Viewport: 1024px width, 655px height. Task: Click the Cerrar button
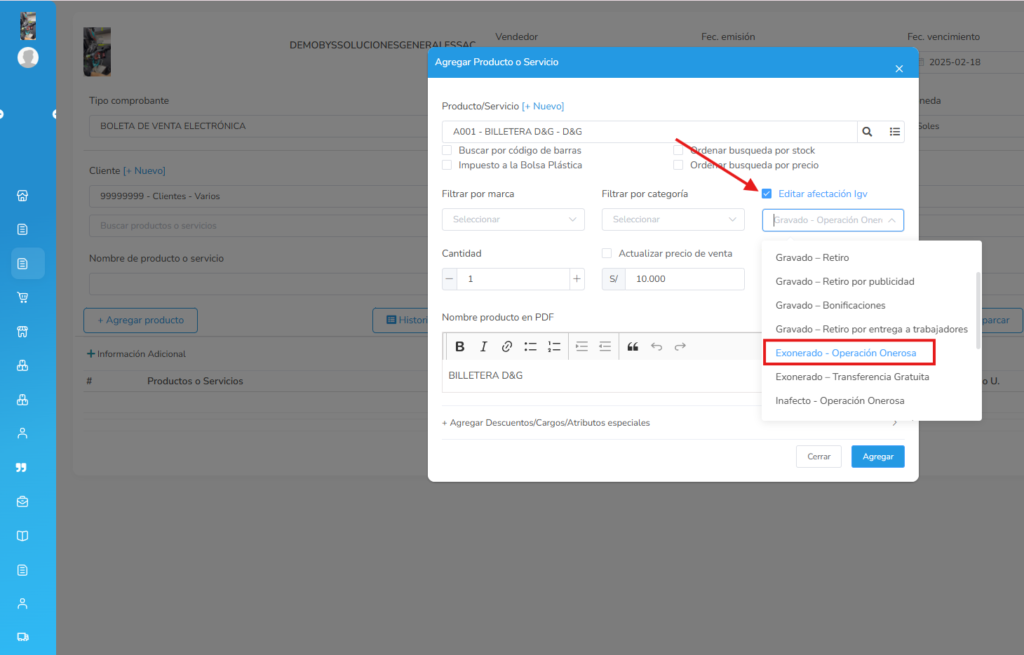pyautogui.click(x=819, y=456)
